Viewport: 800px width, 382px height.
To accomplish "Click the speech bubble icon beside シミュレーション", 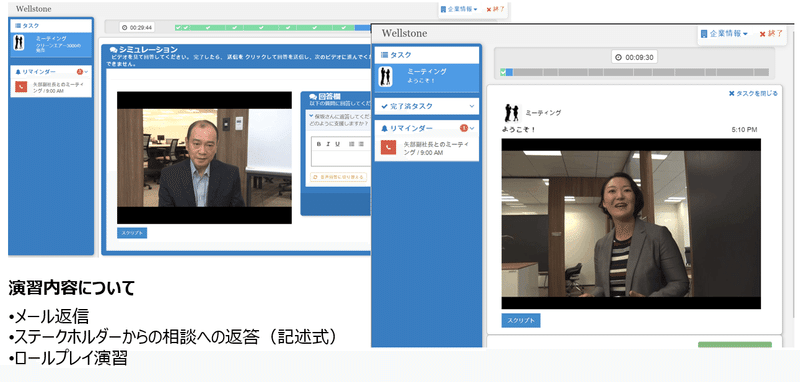I will [x=113, y=49].
